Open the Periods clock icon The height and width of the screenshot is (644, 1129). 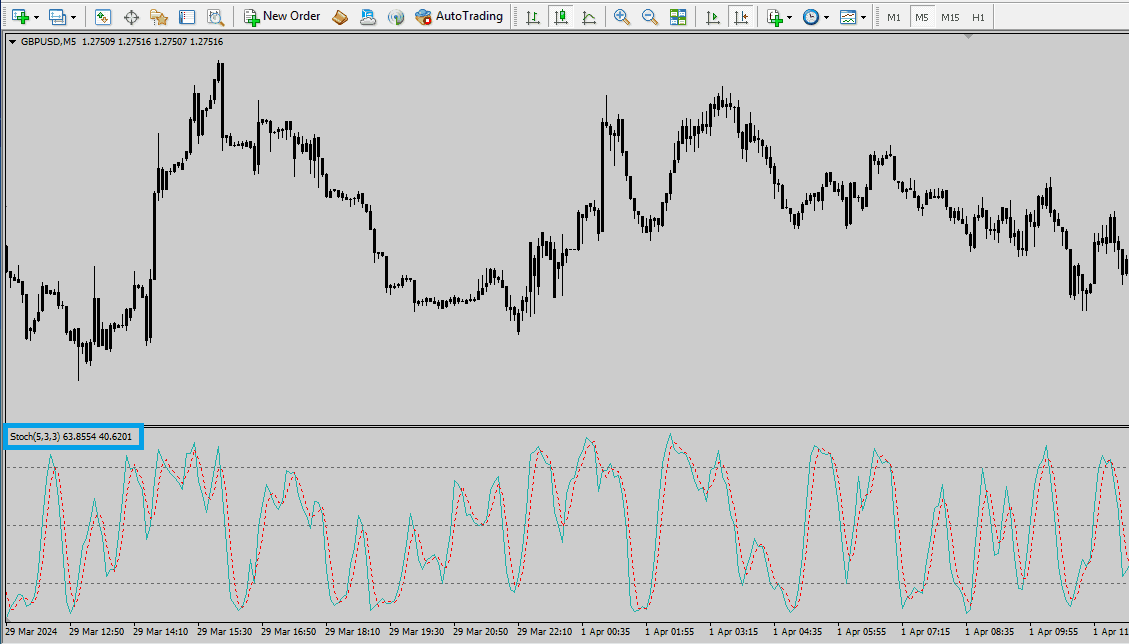pos(811,17)
